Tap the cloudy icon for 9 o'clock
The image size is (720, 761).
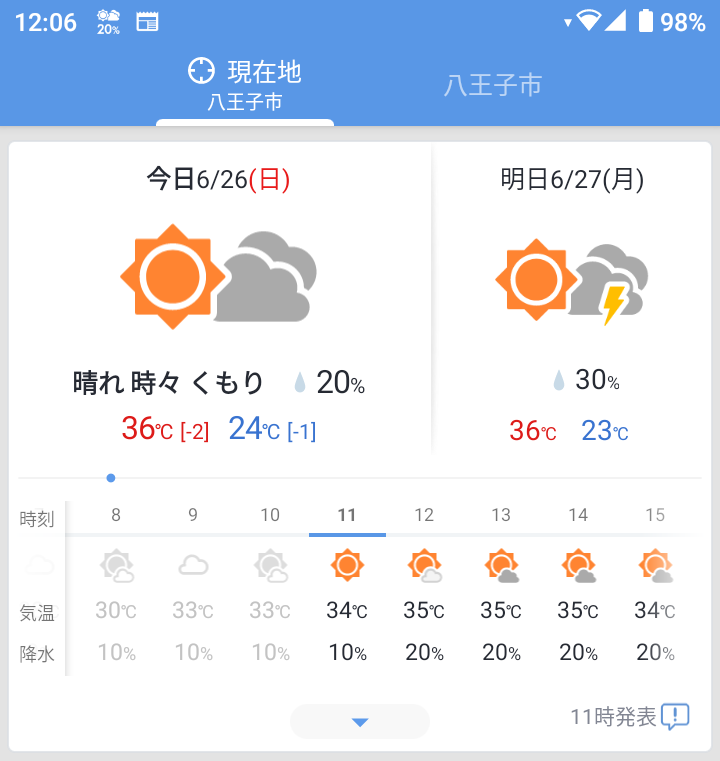point(193,566)
